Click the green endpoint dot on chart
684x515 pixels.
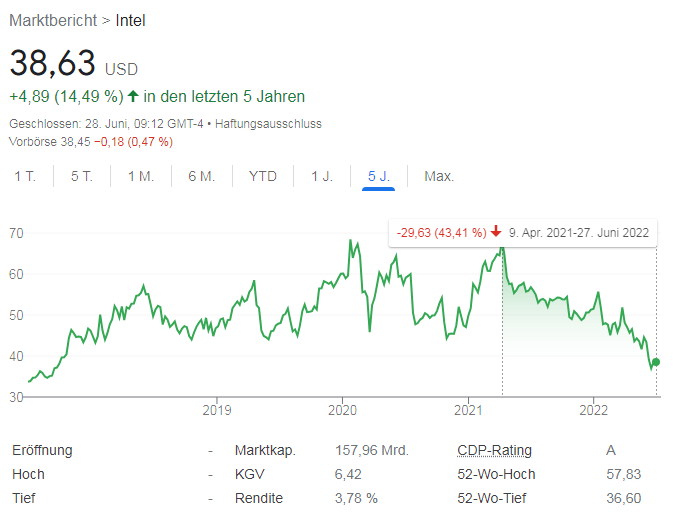(x=656, y=362)
